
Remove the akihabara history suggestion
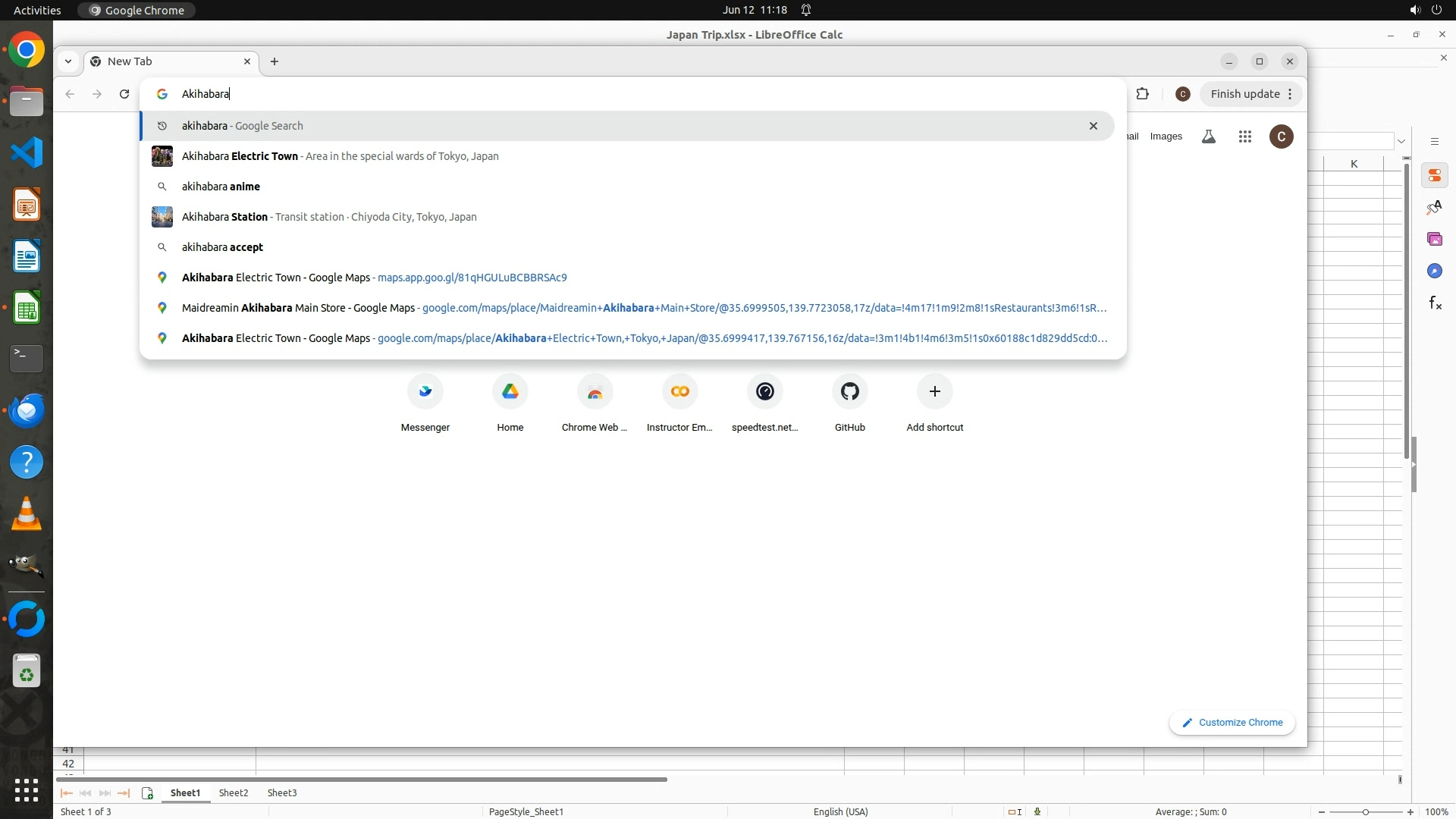pyautogui.click(x=1093, y=126)
